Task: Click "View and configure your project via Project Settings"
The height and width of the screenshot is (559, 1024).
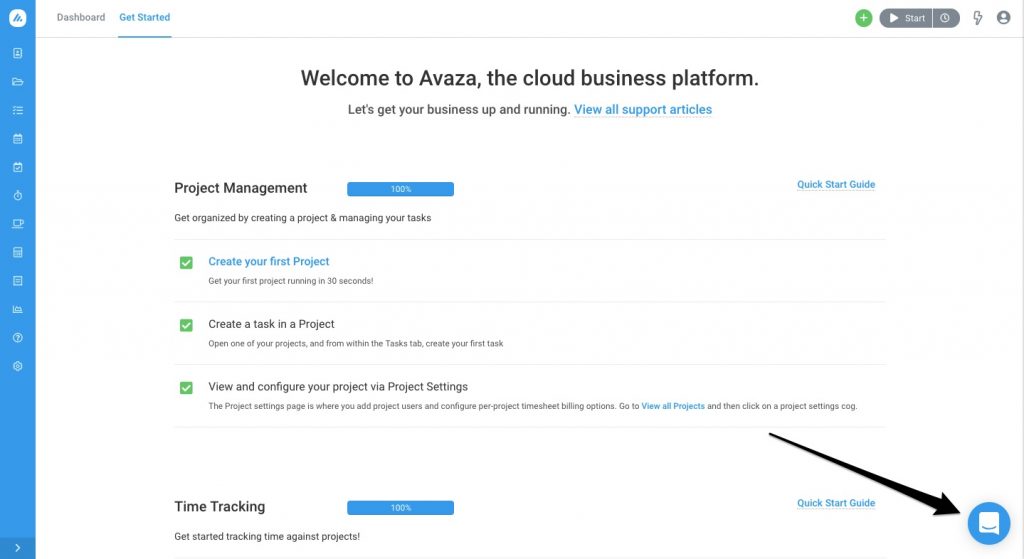Action: 338,387
